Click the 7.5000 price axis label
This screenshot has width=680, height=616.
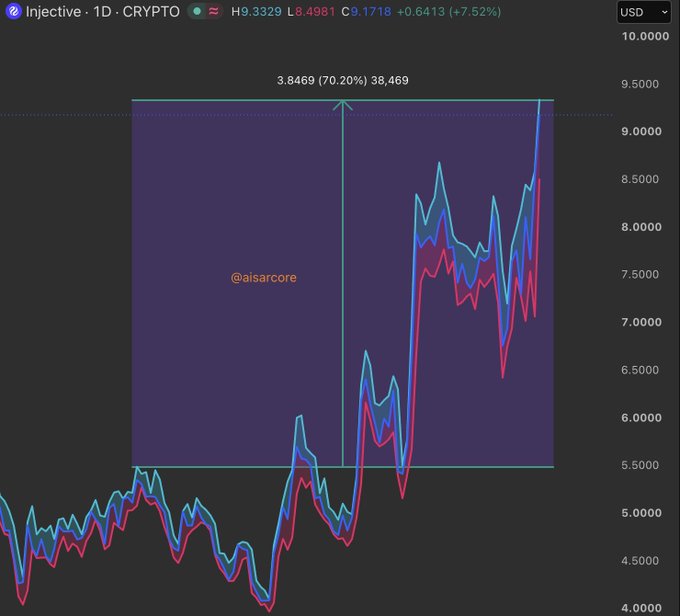pos(640,275)
